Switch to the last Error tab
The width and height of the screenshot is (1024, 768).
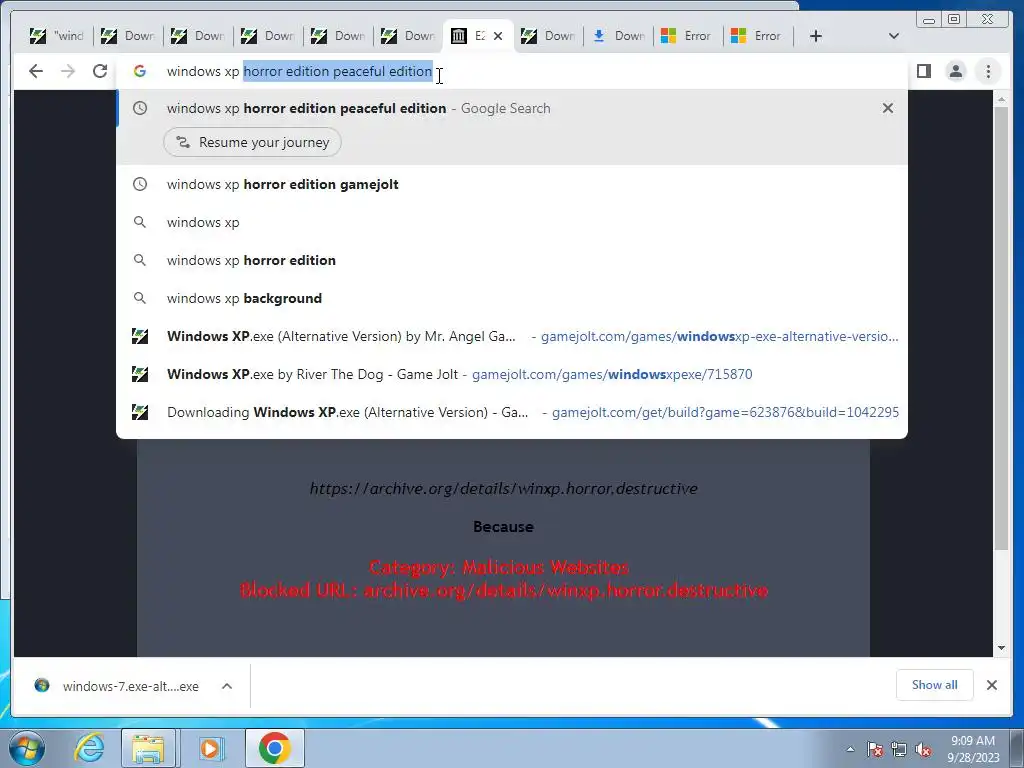coord(760,36)
